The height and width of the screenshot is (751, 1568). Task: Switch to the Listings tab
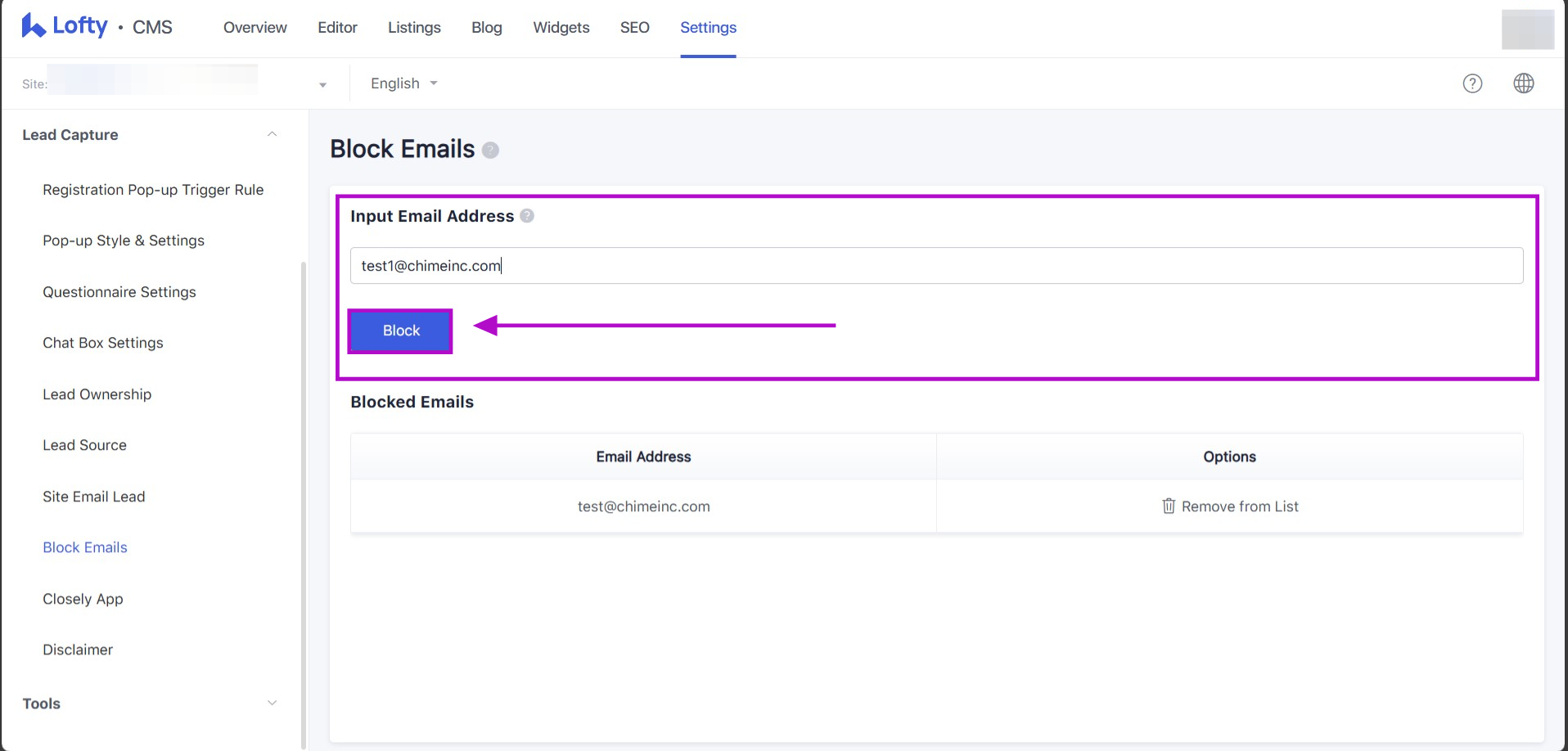[414, 28]
